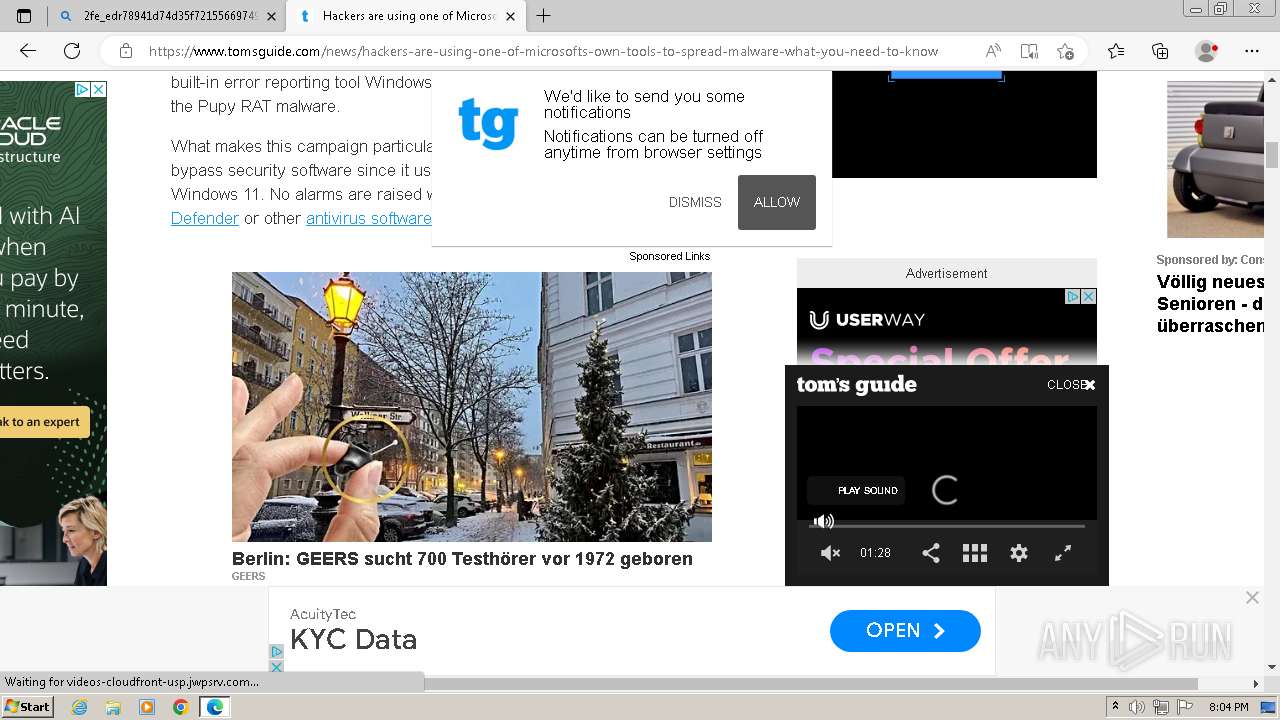Enter Immersive Reader mode
Screen dimensions: 1280x720
pos(1029,51)
